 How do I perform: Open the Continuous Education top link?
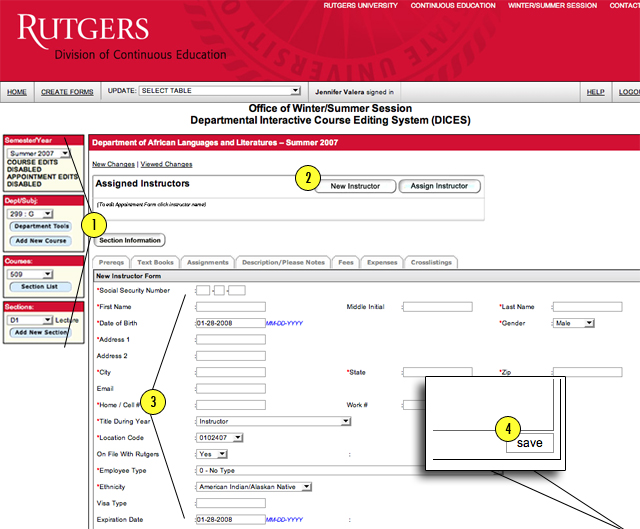[x=453, y=6]
